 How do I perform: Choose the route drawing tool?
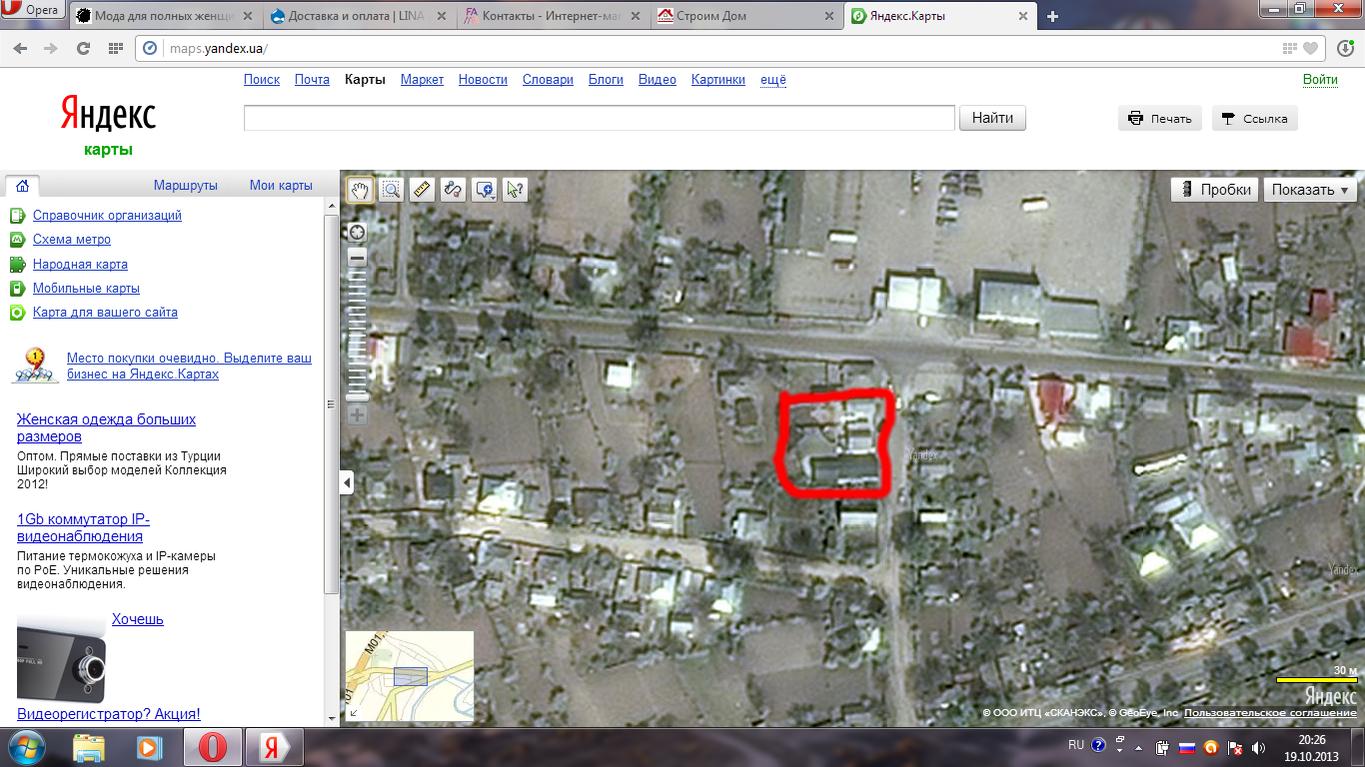[x=453, y=189]
